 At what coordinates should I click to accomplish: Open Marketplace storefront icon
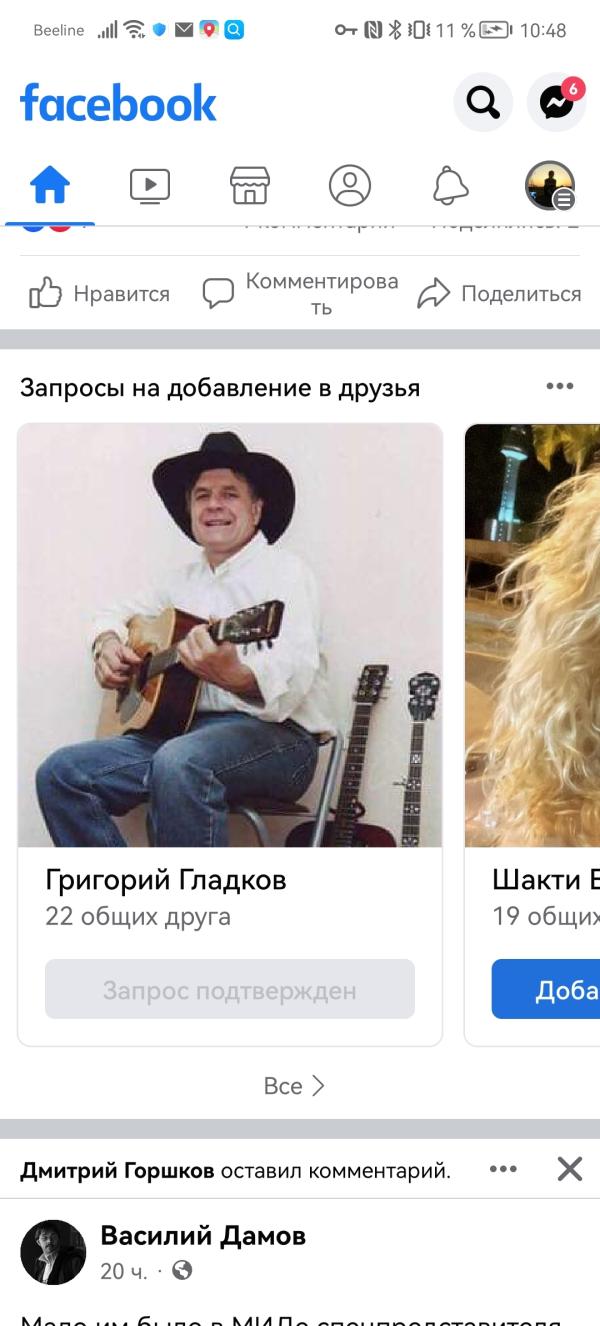[x=250, y=186]
